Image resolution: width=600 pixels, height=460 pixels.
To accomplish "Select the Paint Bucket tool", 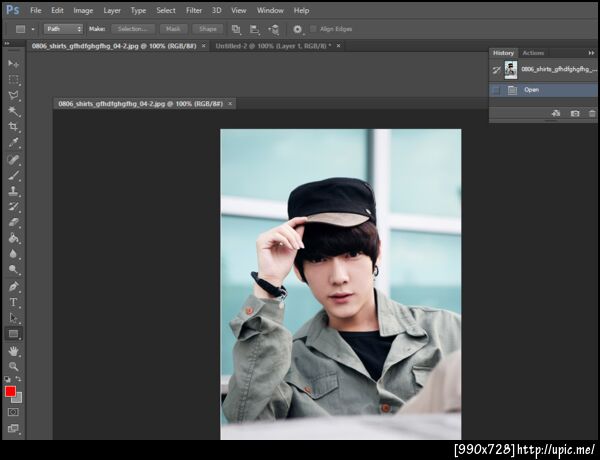I will tap(13, 238).
